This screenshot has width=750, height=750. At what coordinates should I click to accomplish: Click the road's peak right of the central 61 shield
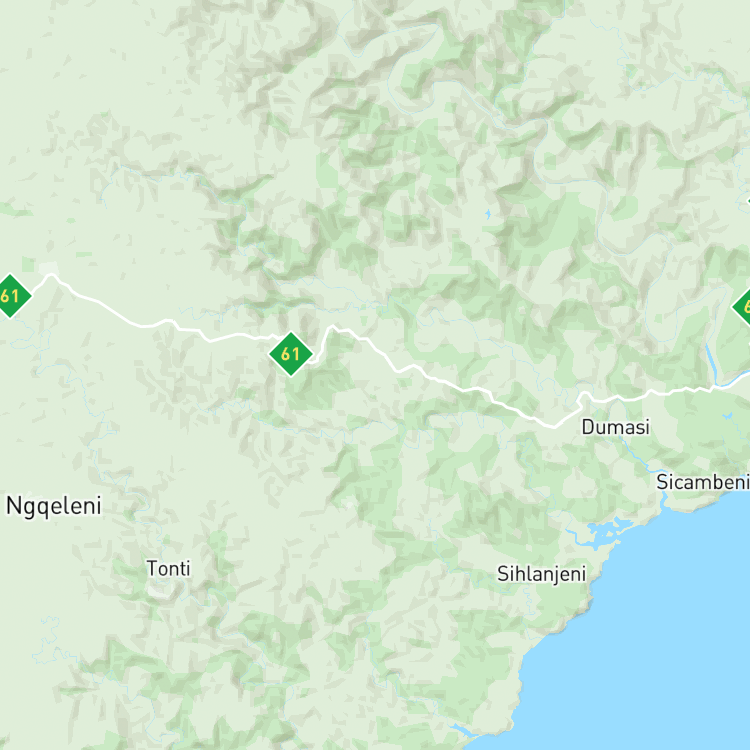333,327
